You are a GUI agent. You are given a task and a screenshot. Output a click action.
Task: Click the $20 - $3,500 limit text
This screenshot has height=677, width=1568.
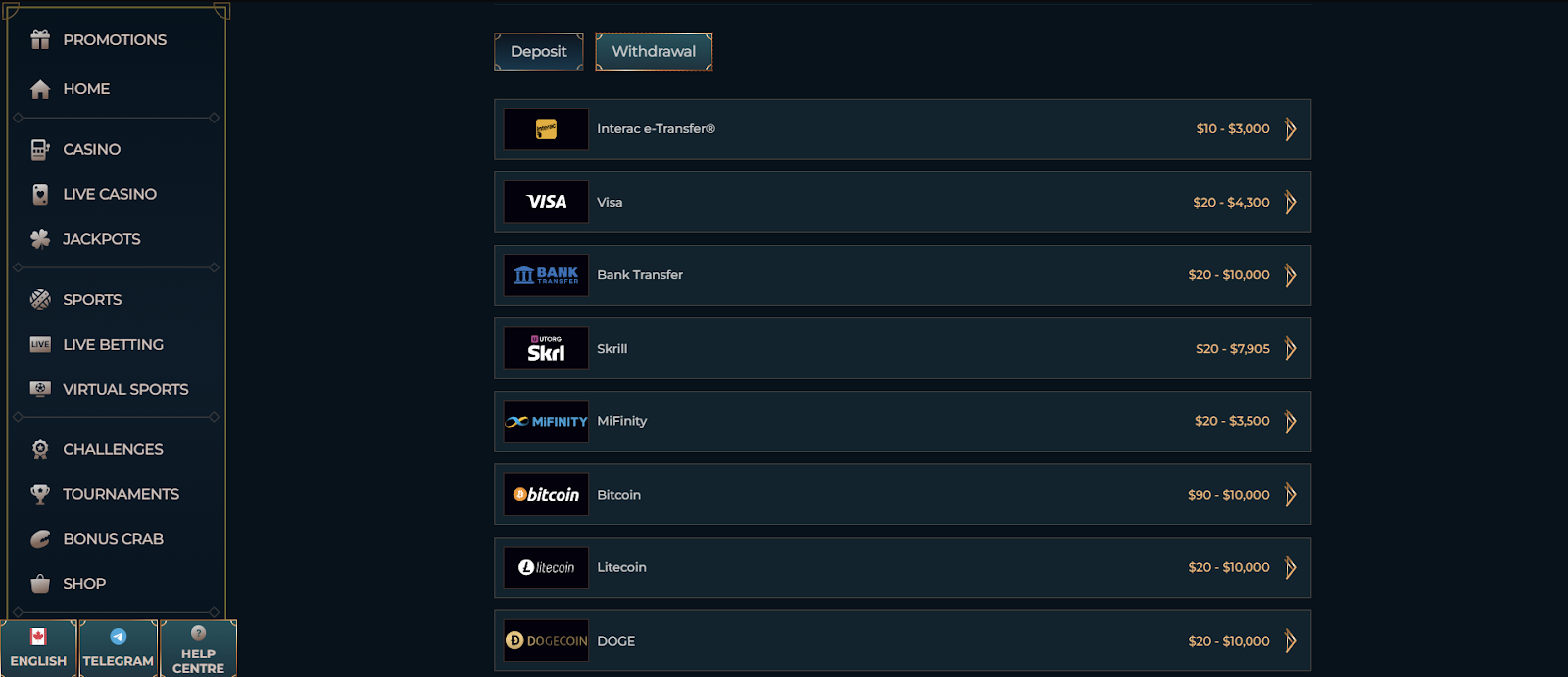point(1232,421)
